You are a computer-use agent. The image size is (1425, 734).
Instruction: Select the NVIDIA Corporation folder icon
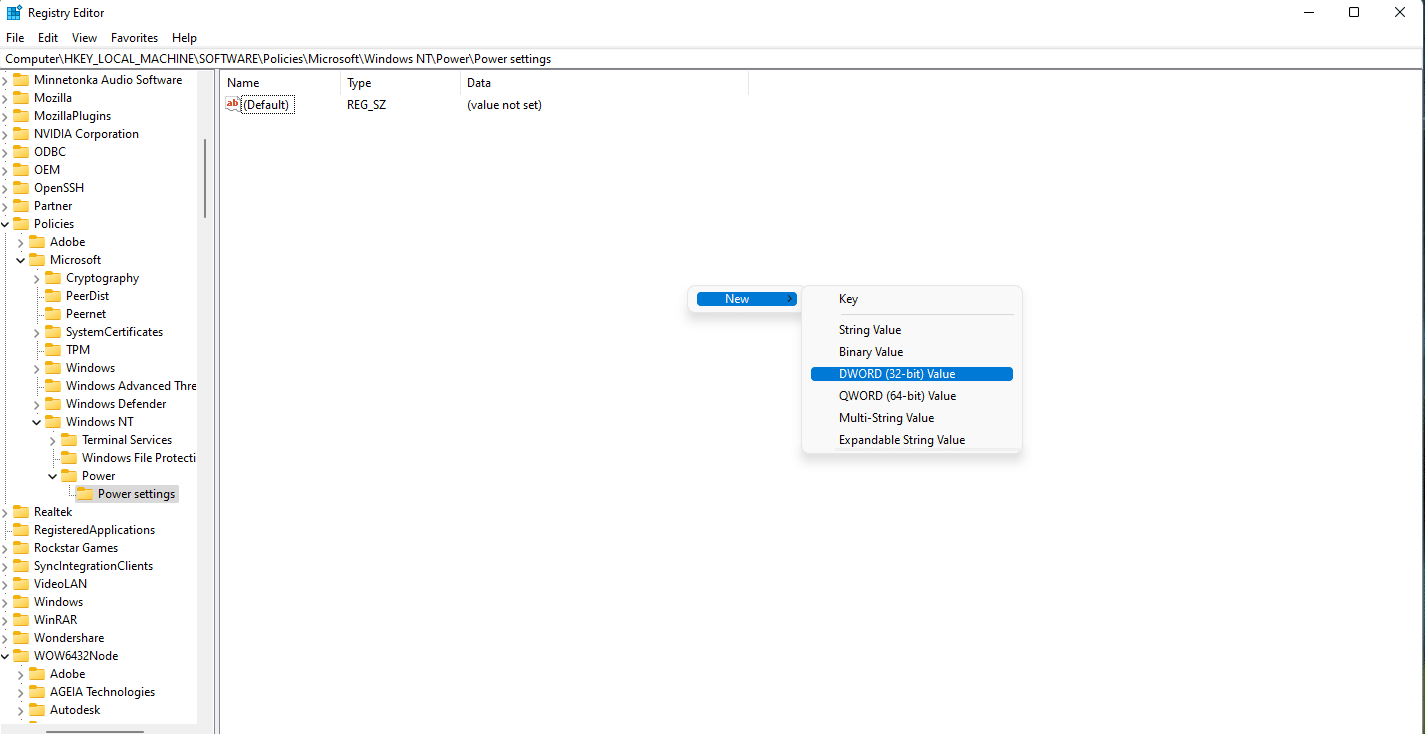[x=21, y=133]
